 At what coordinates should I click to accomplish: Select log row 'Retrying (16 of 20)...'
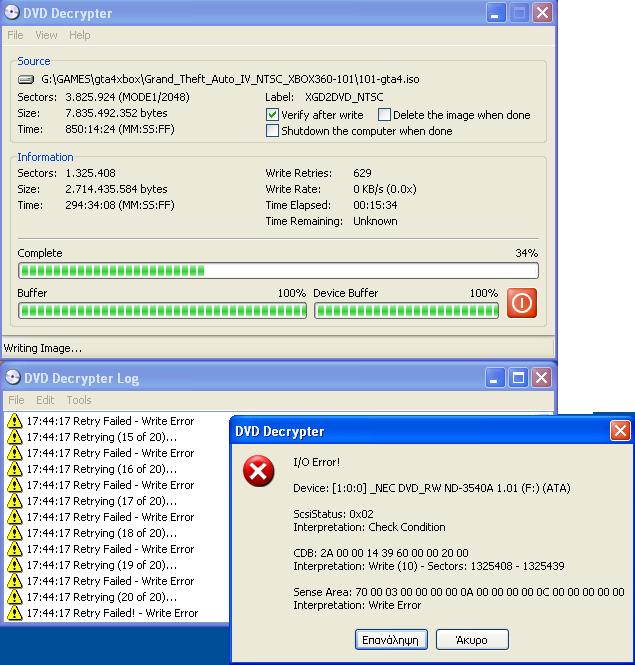point(101,469)
